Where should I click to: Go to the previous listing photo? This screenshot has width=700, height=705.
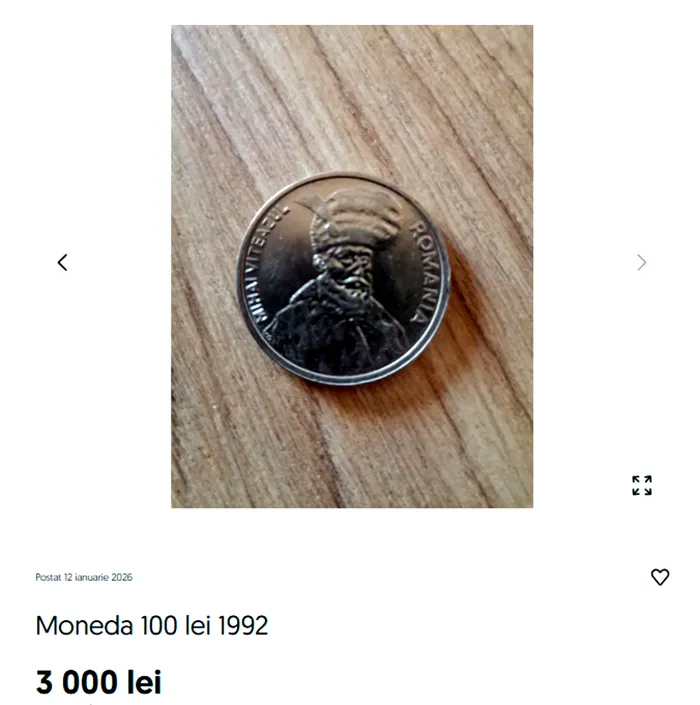point(62,263)
